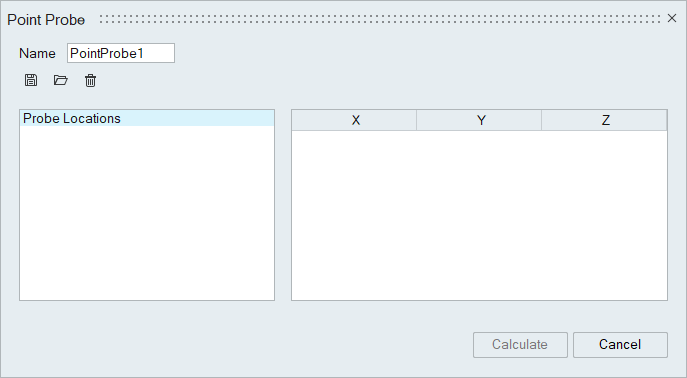
Task: Select the Probe Locations list entry
Action: pyautogui.click(x=147, y=118)
